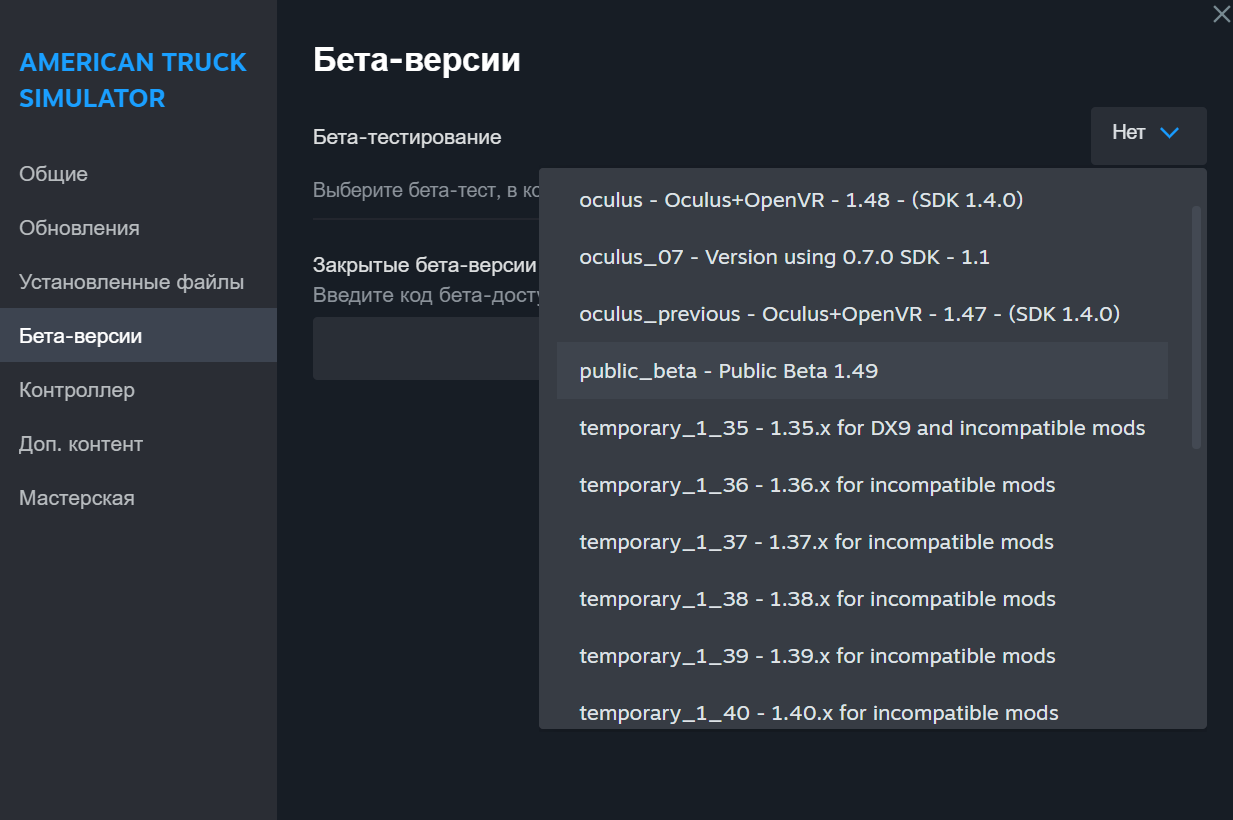Go to the Обновления tab
Screen dimensions: 1233x820
pos(79,228)
